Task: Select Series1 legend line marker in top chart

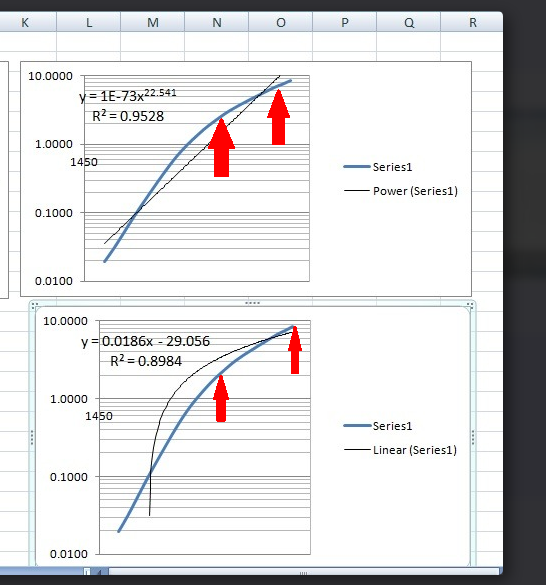Action: [x=357, y=167]
